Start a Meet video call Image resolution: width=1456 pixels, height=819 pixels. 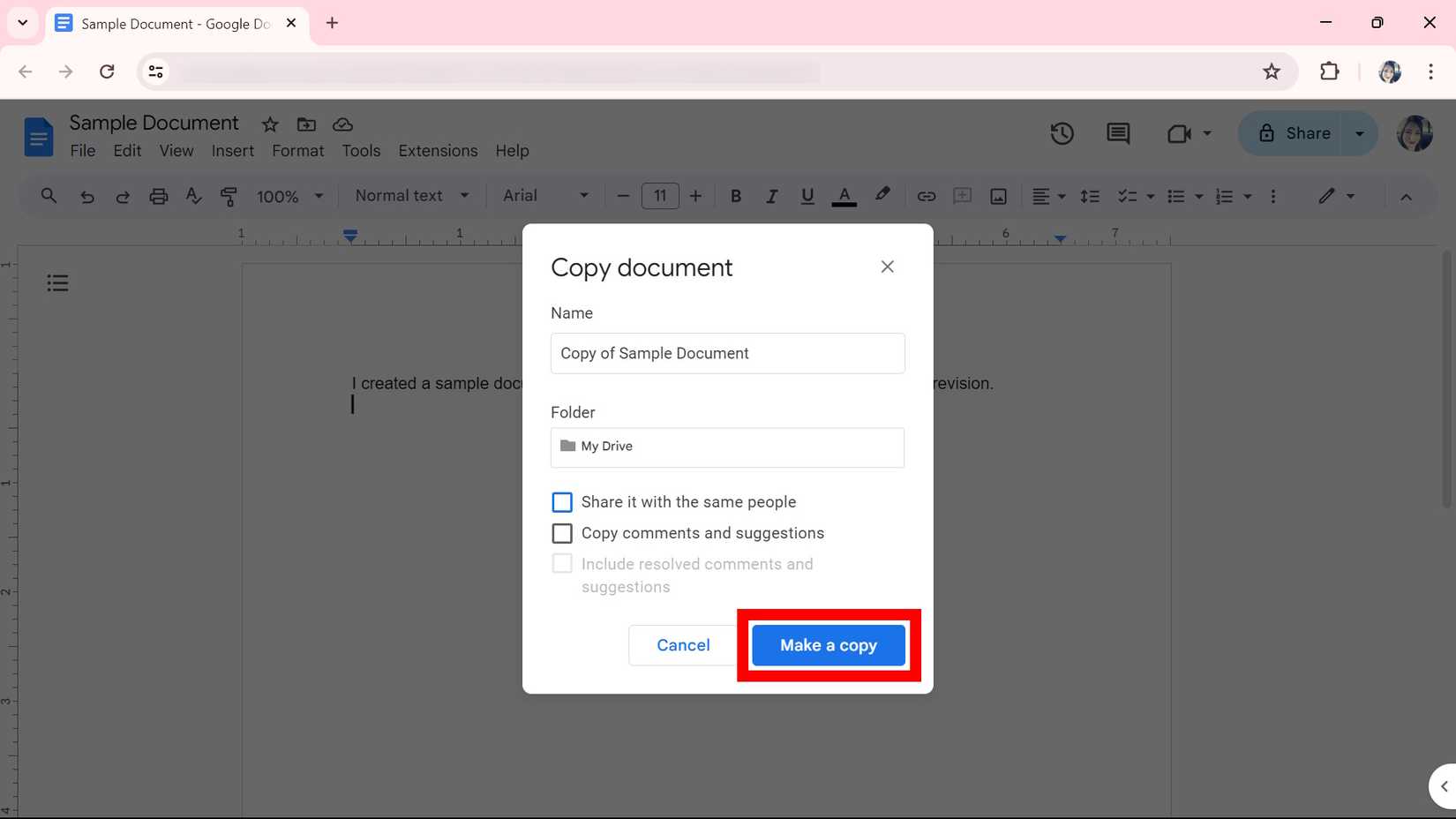click(1180, 133)
